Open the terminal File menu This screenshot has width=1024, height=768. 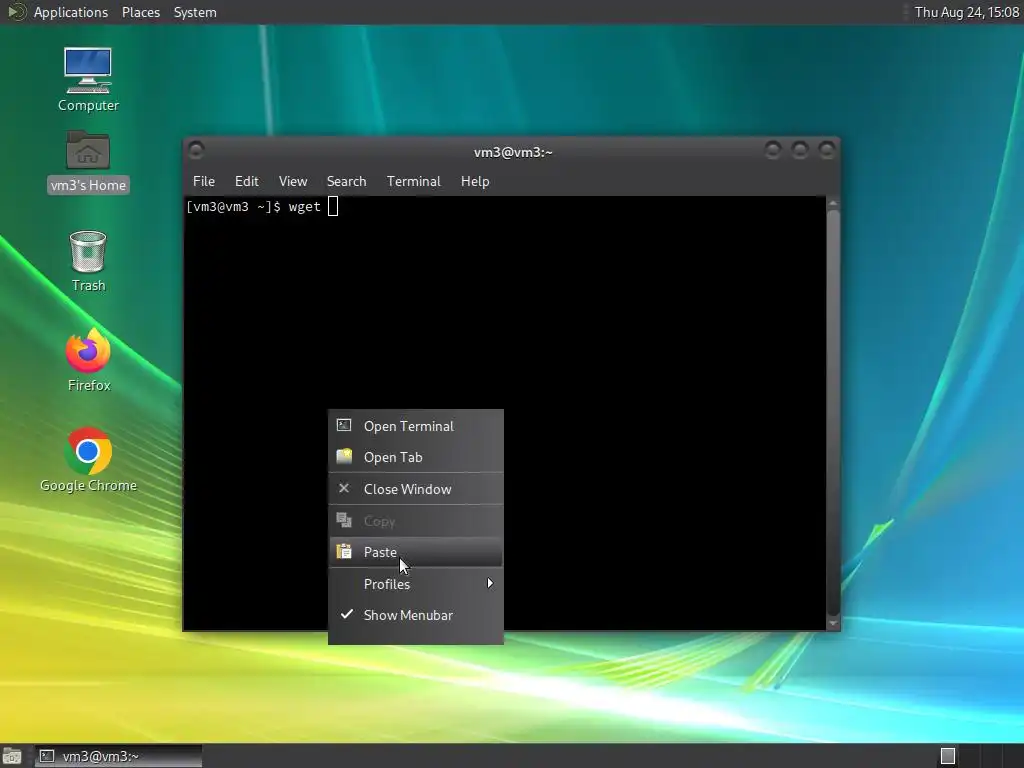204,181
